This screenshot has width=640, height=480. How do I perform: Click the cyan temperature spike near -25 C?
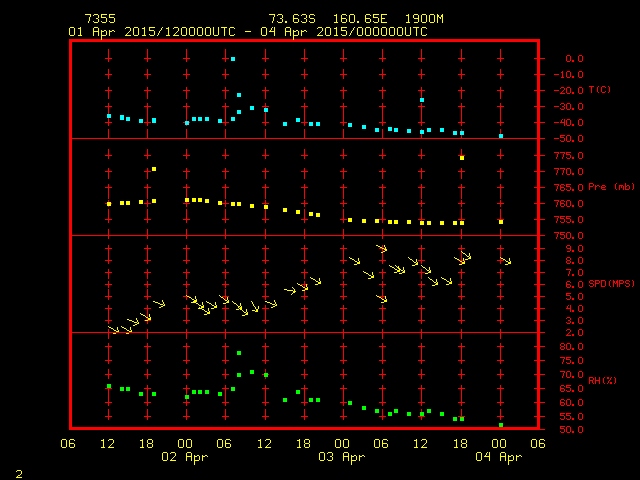422,100
